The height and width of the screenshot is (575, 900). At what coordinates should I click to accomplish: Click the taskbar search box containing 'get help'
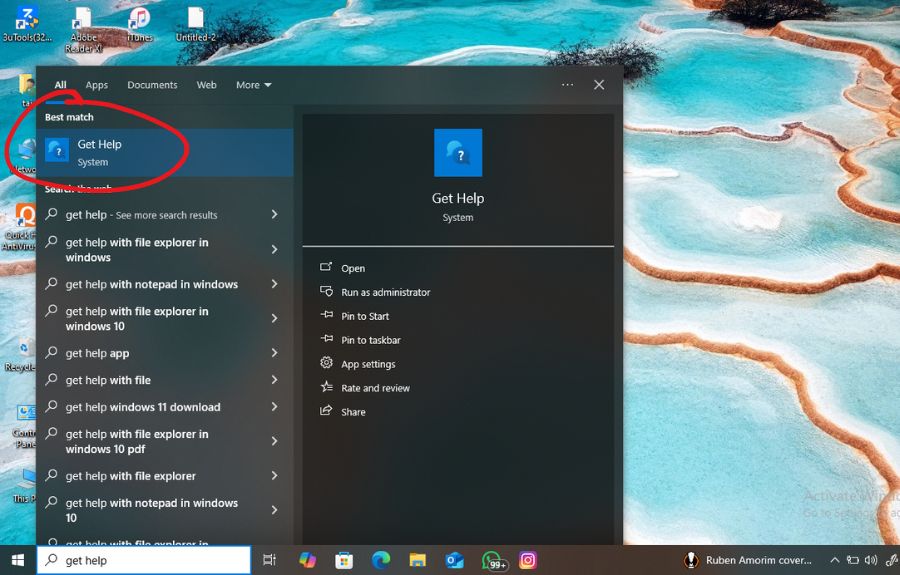(144, 560)
